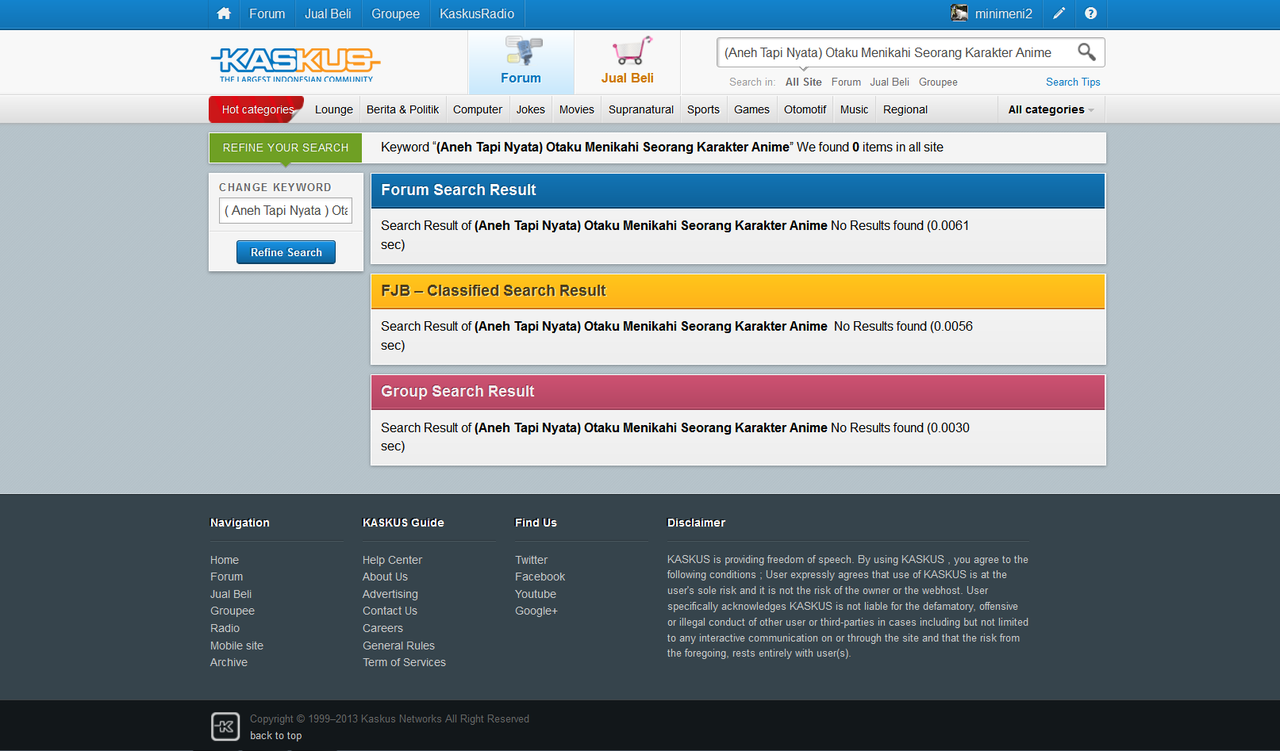Open the Jual Beli shopping cart tab
1280x751 pixels.
(627, 62)
